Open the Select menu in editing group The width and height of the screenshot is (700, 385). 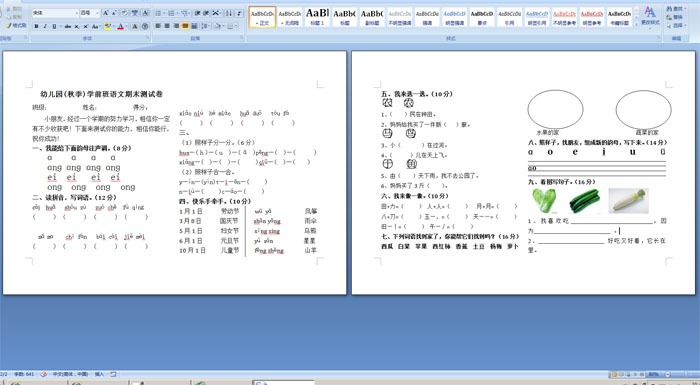tap(675, 26)
